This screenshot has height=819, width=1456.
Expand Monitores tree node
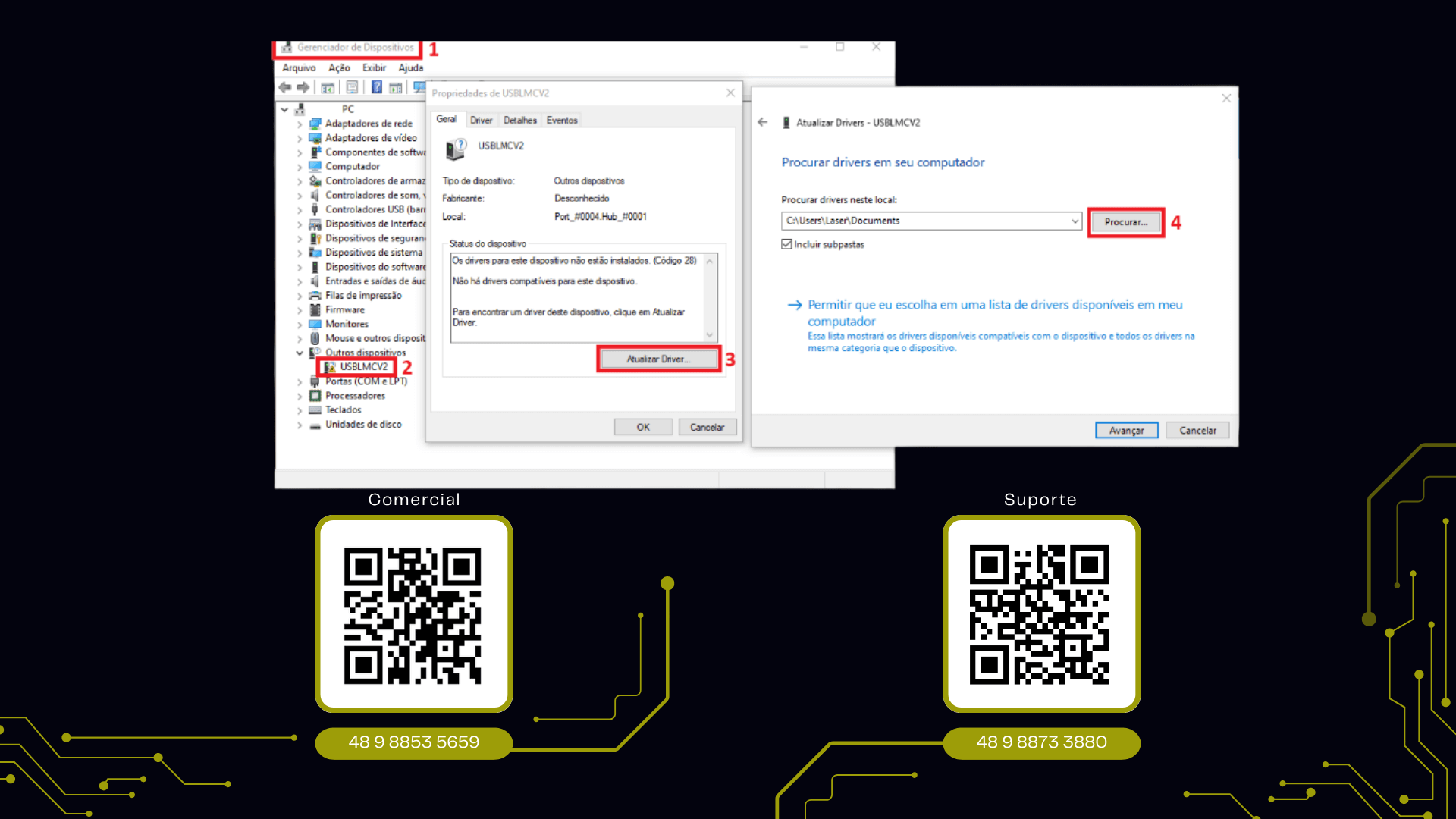pyautogui.click(x=300, y=325)
